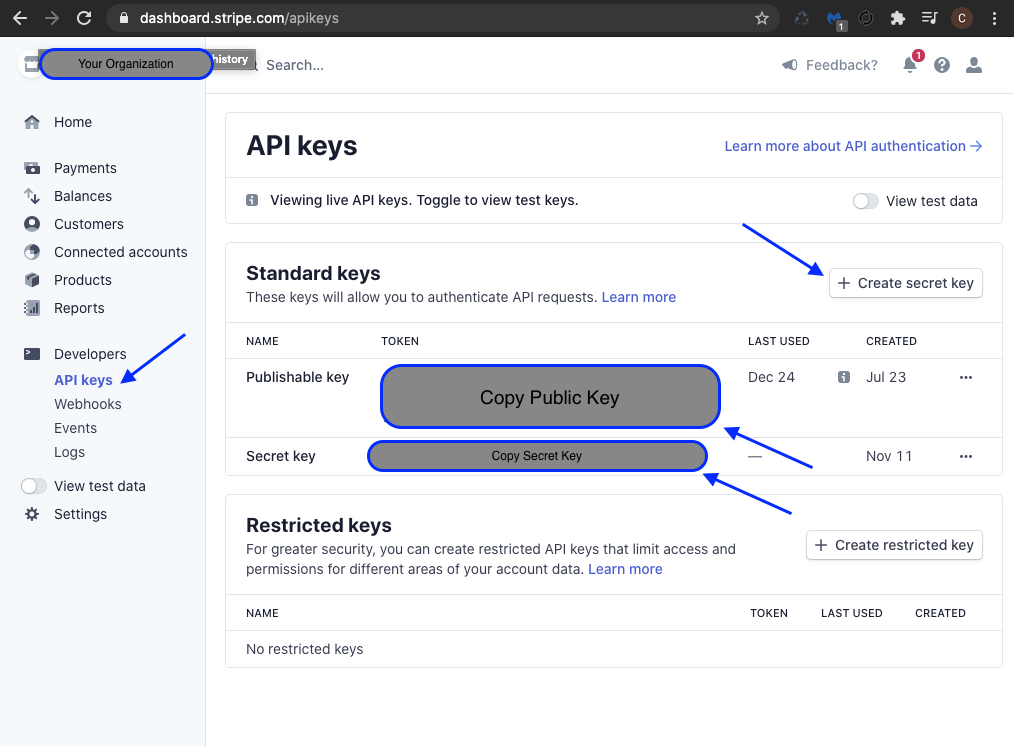The width and height of the screenshot is (1014, 746).
Task: Open Balances page
Action: (83, 196)
